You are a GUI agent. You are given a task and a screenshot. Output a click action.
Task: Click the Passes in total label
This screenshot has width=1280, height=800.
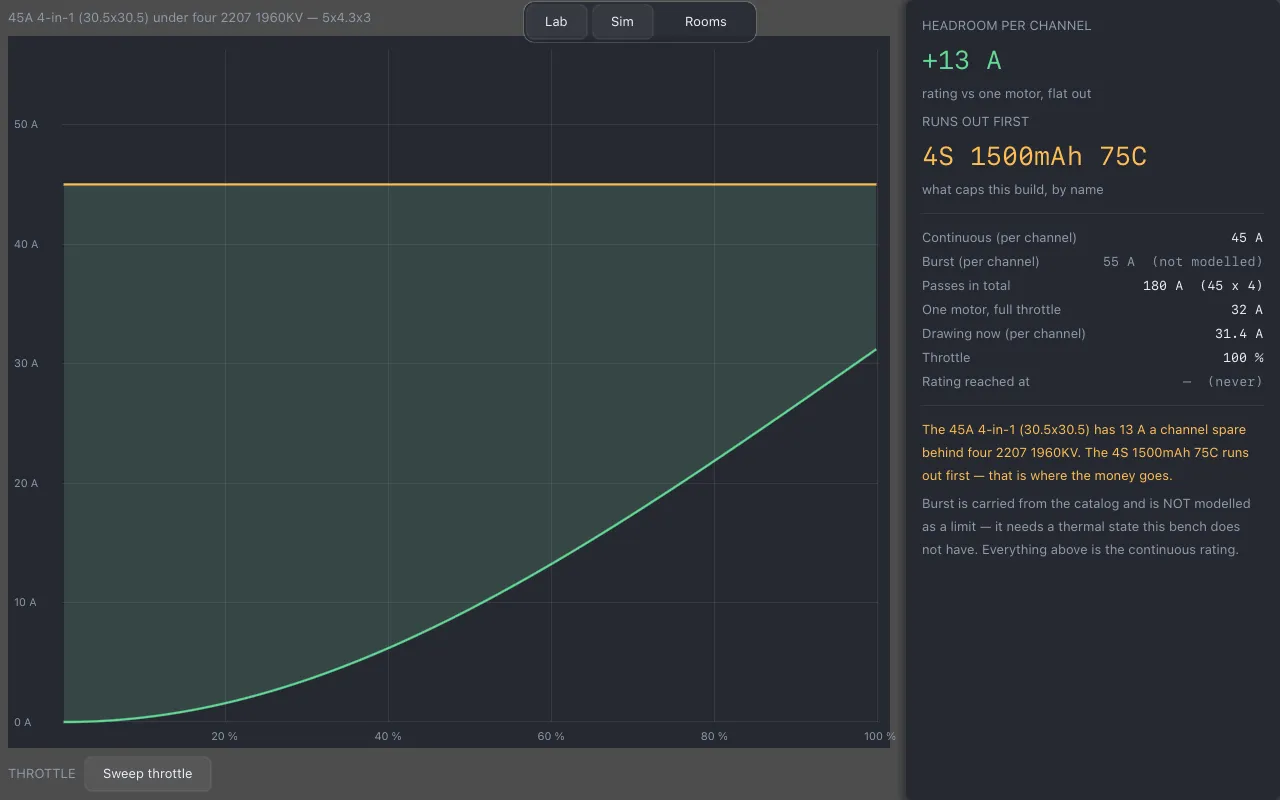966,286
